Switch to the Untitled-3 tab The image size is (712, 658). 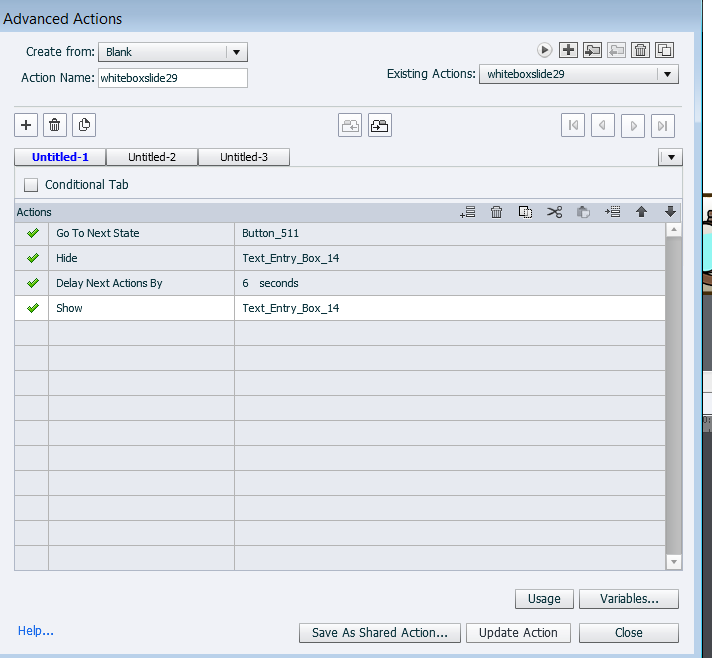click(244, 157)
